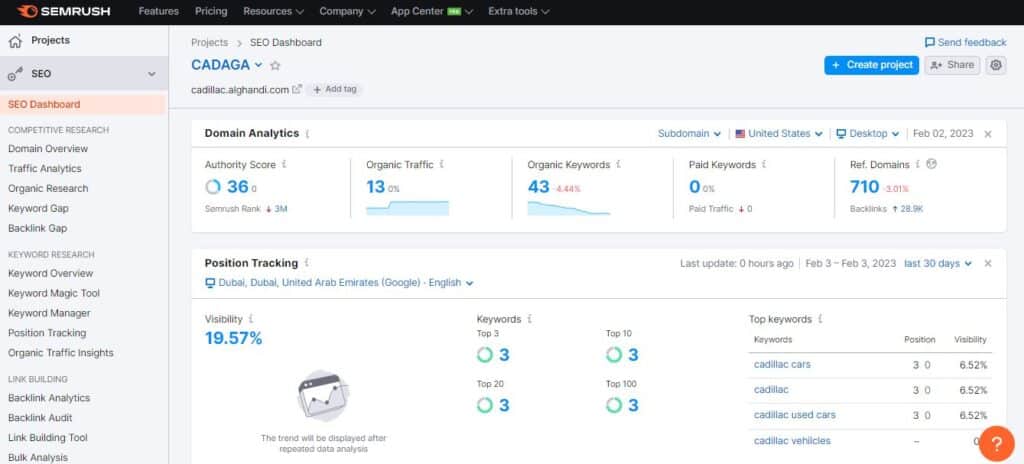Change the last 30 days range

tap(938, 263)
